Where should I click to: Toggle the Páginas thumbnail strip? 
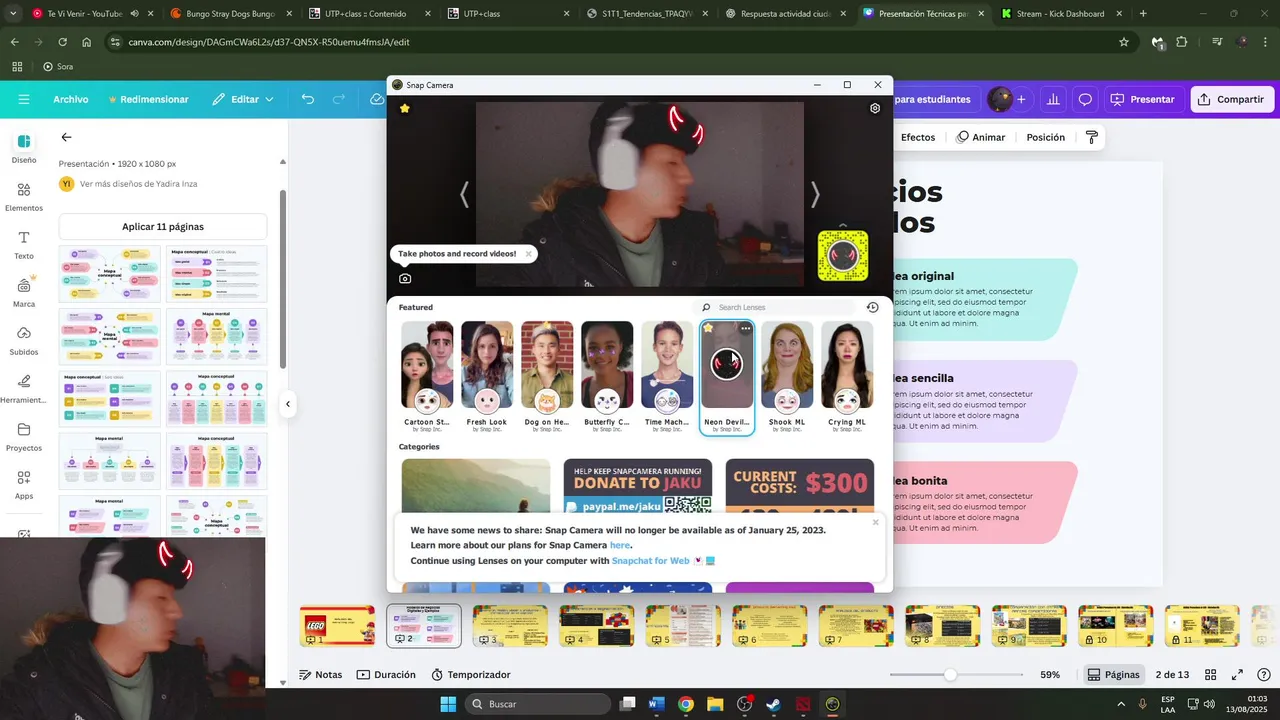tap(1114, 675)
